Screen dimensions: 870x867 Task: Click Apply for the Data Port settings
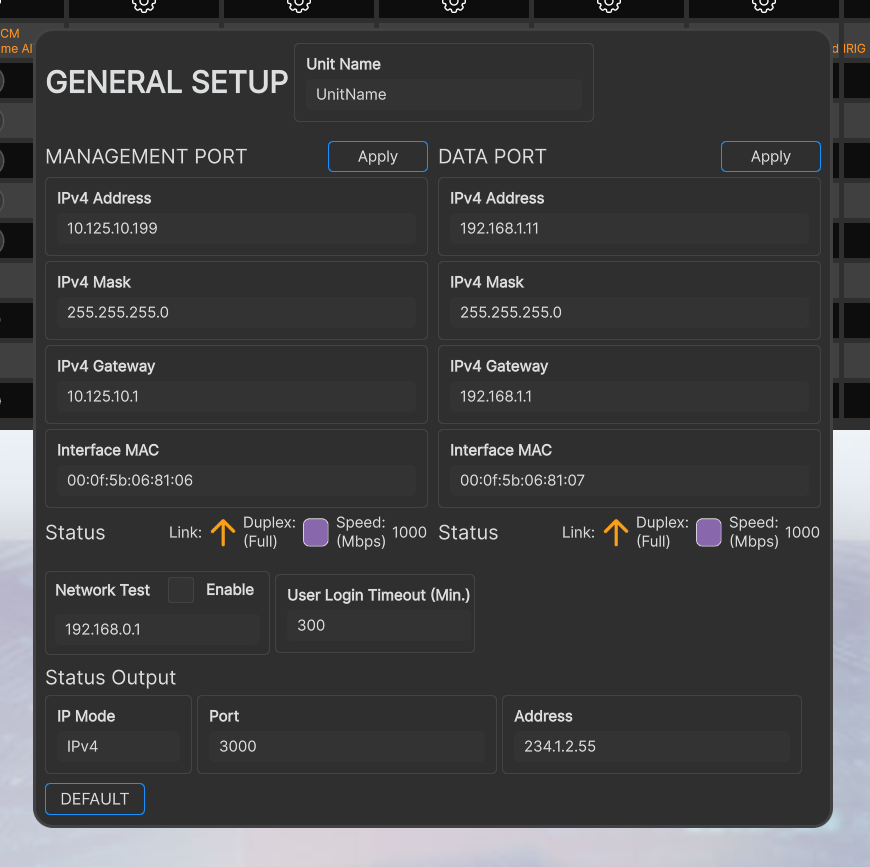coord(770,156)
